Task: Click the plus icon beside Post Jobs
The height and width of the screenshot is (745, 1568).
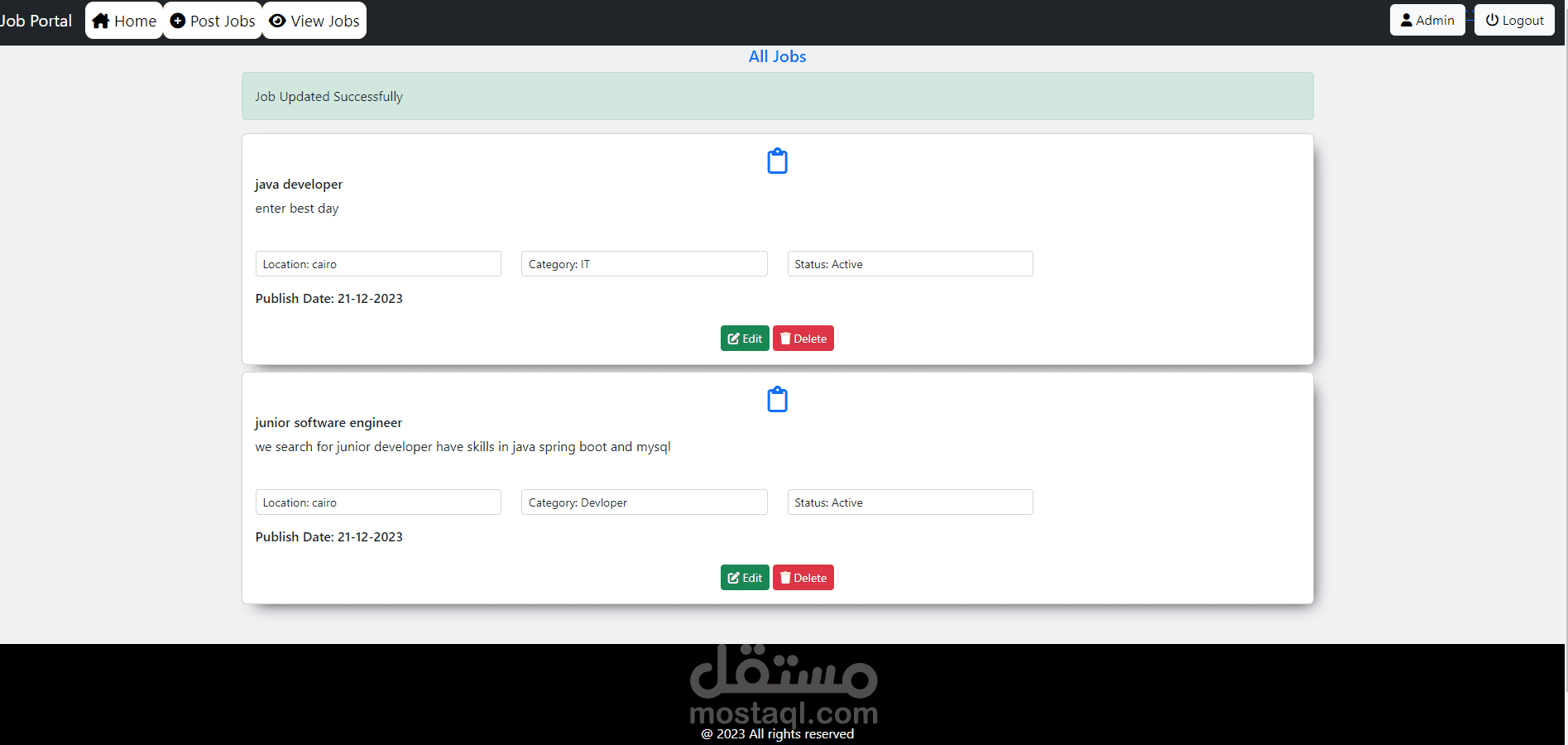Action: click(x=178, y=21)
